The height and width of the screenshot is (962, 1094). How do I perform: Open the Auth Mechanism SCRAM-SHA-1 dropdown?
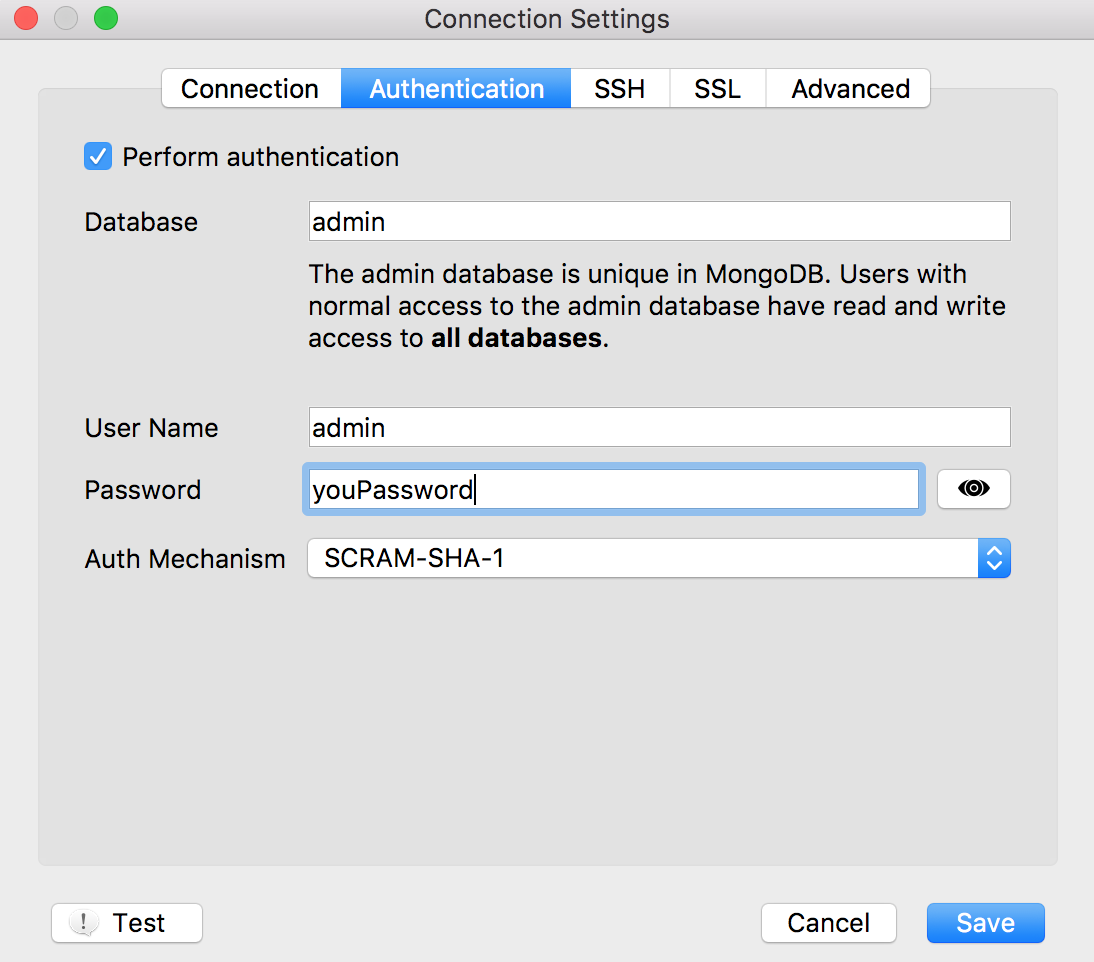pos(658,558)
